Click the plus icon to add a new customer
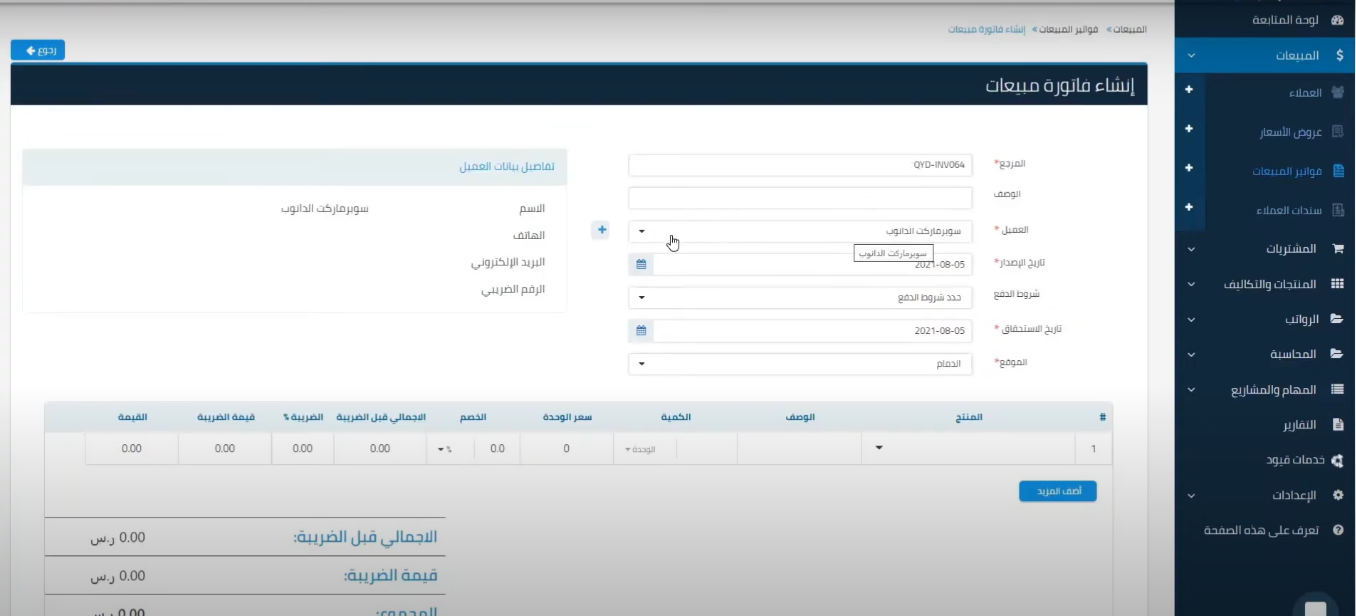The image size is (1356, 616). [600, 229]
